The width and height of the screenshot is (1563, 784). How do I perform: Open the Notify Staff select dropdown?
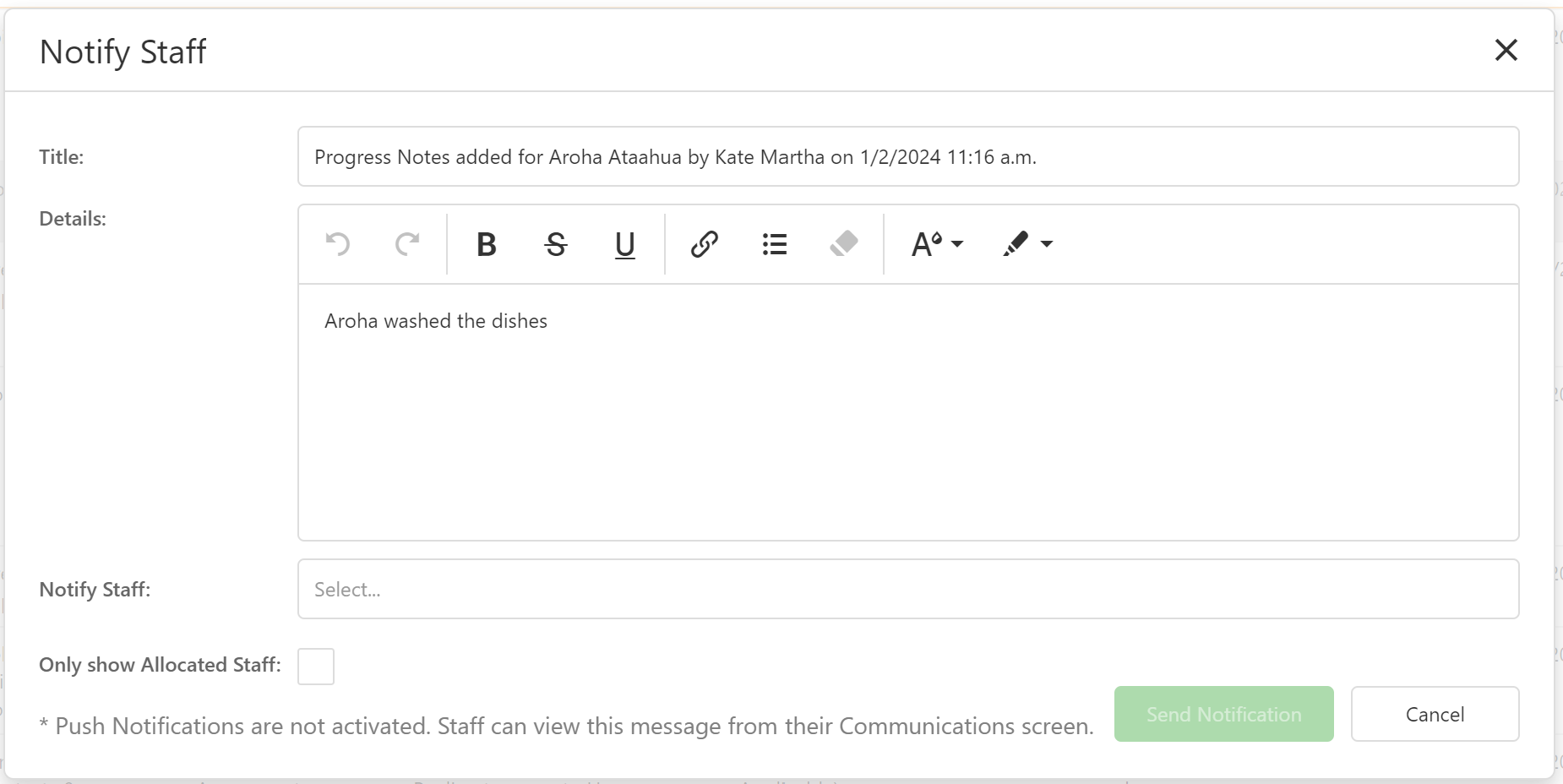click(907, 589)
